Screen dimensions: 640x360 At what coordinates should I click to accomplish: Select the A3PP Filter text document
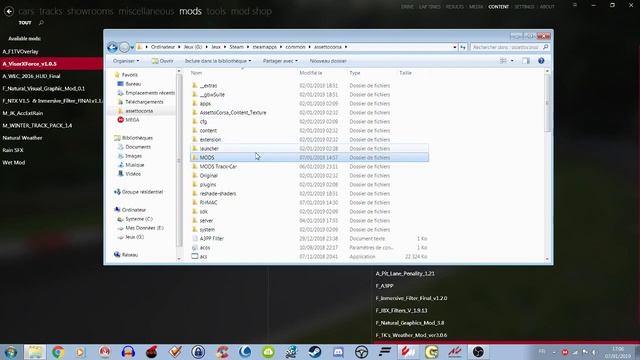point(309,238)
